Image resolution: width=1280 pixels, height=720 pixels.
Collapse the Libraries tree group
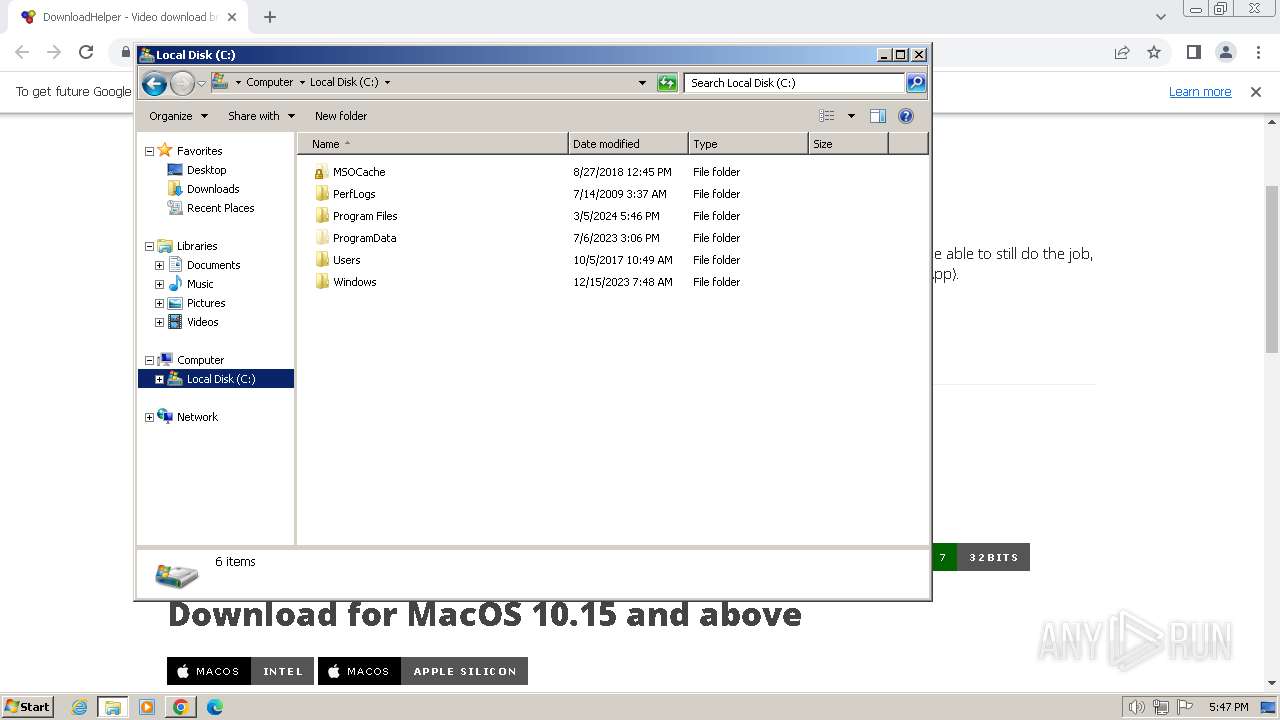[x=149, y=246]
